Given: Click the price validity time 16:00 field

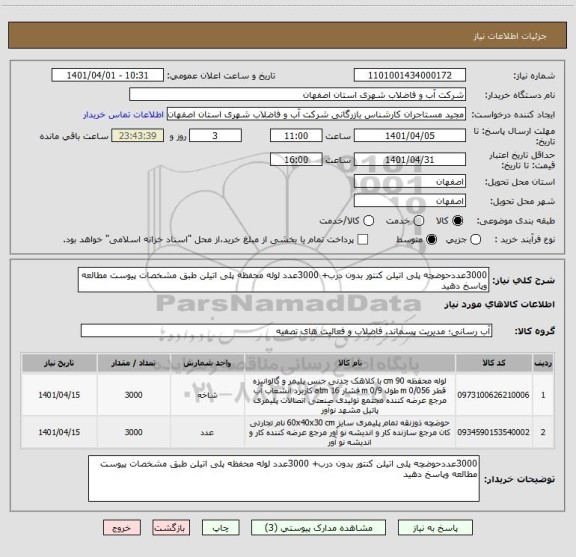Looking at the screenshot, I should [296, 159].
